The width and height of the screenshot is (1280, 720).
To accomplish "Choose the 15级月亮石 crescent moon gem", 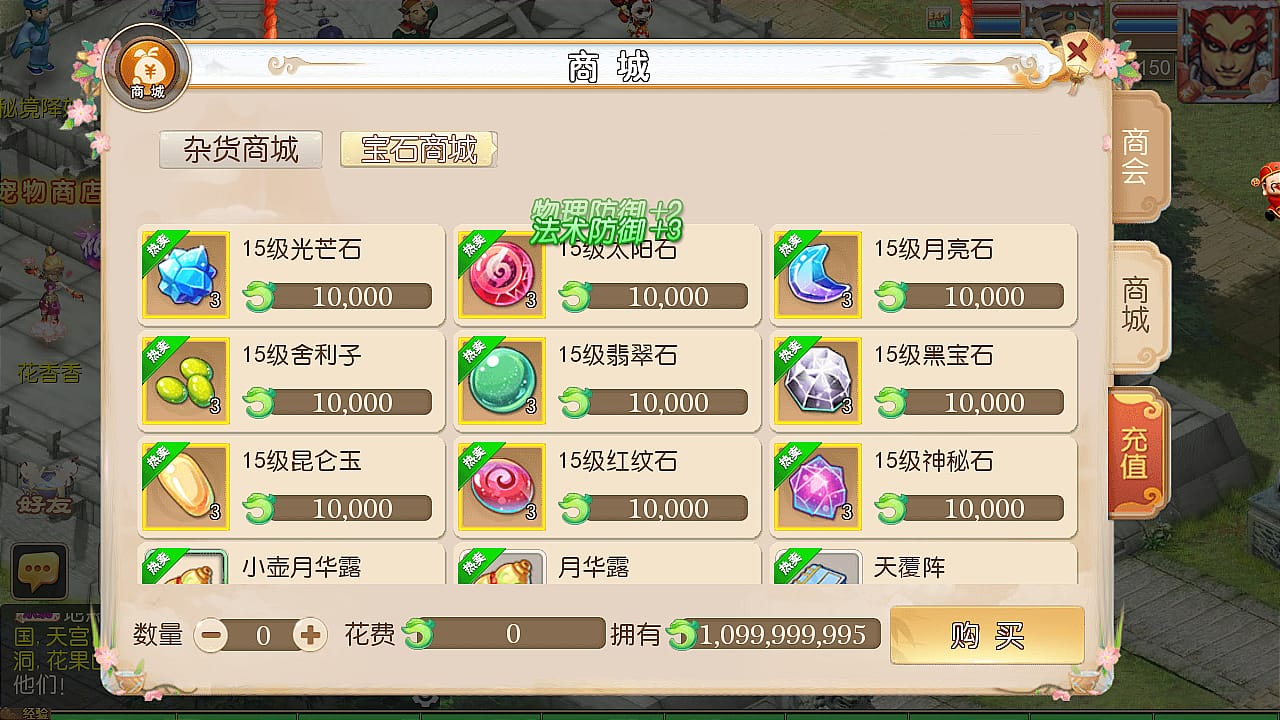I will click(x=818, y=274).
